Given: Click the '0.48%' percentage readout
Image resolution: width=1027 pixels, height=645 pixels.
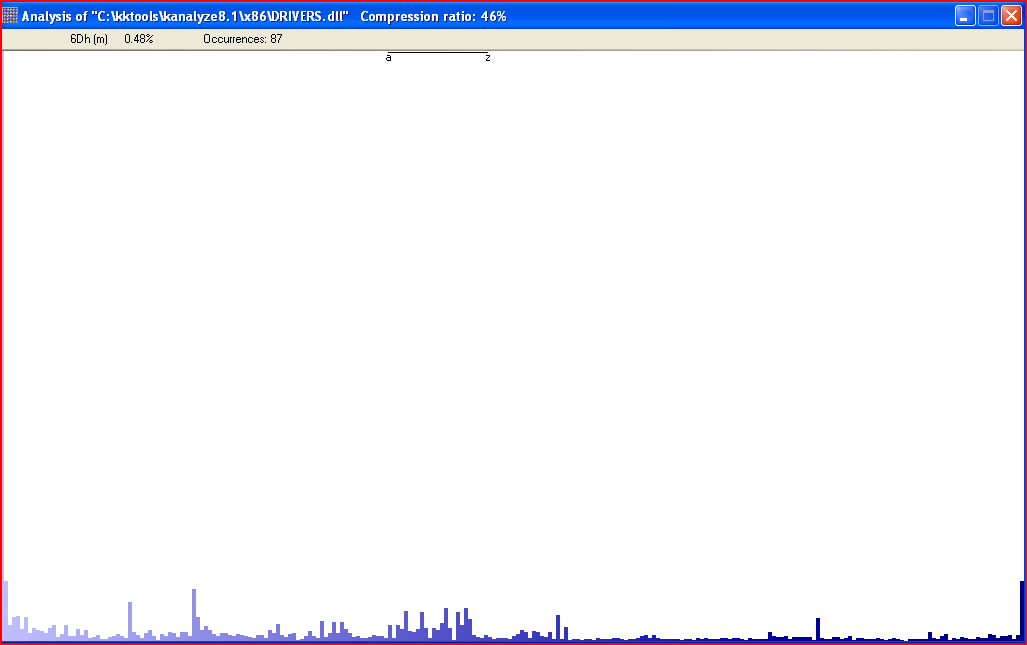Looking at the screenshot, I should pyautogui.click(x=139, y=39).
